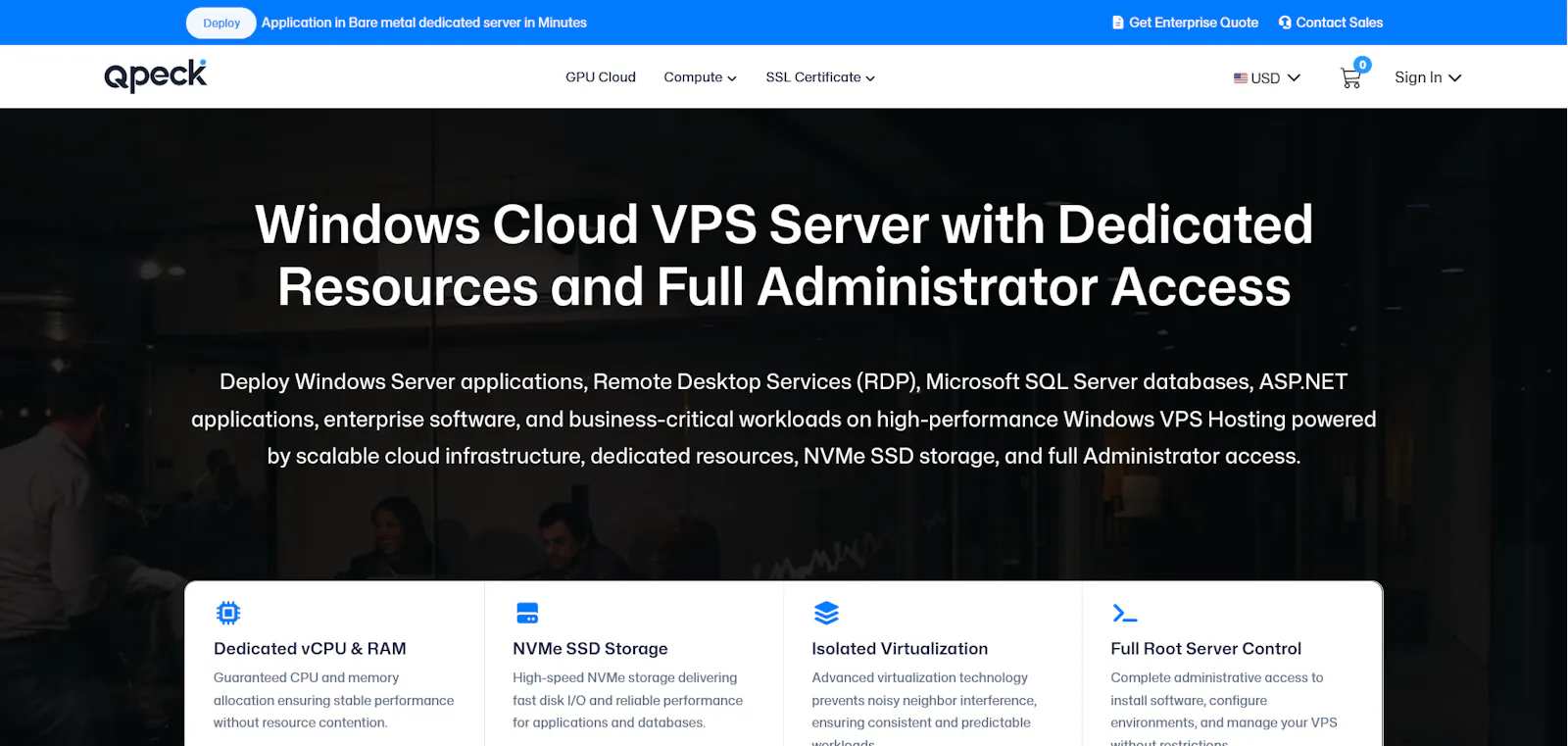Screen dimensions: 1568x746
Task: Click the headset icon beside Contact Sales
Action: tap(1285, 23)
